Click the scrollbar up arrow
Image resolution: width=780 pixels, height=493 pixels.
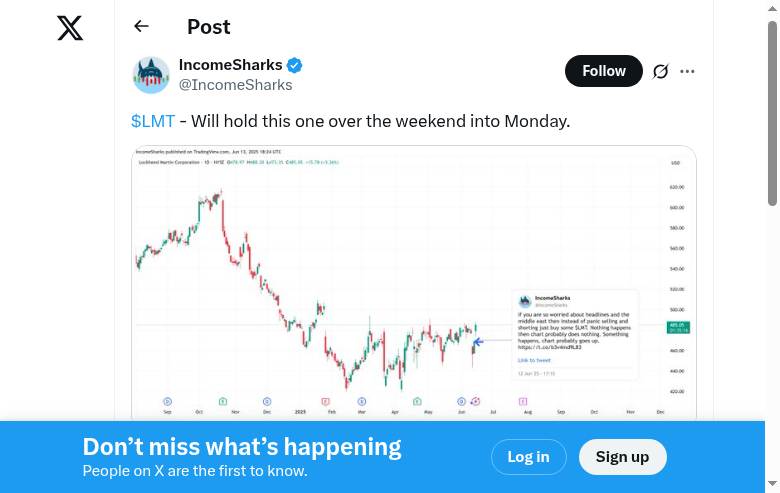click(x=772, y=8)
